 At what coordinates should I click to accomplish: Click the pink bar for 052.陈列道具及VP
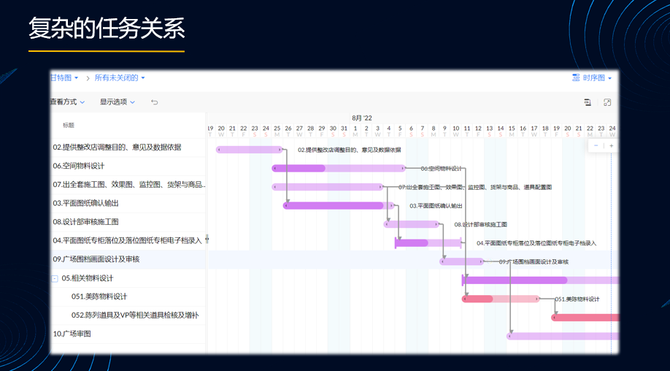click(x=585, y=318)
